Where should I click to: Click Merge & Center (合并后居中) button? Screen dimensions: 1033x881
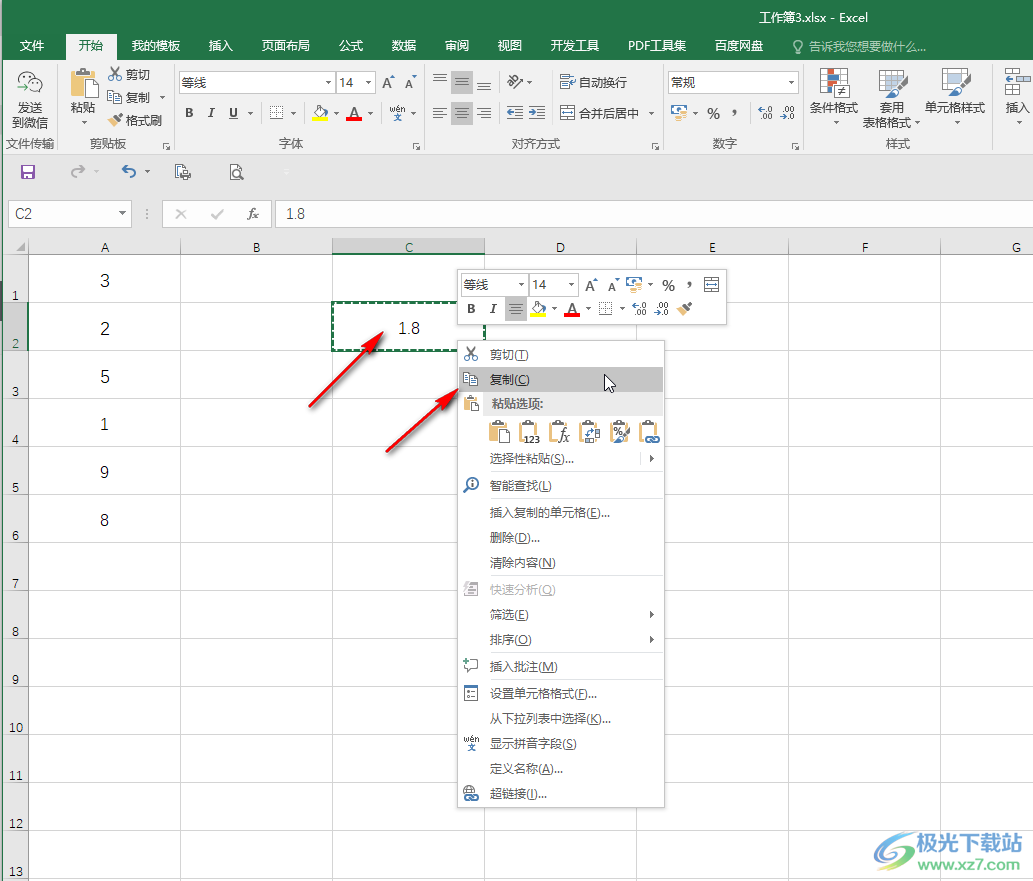coord(601,113)
